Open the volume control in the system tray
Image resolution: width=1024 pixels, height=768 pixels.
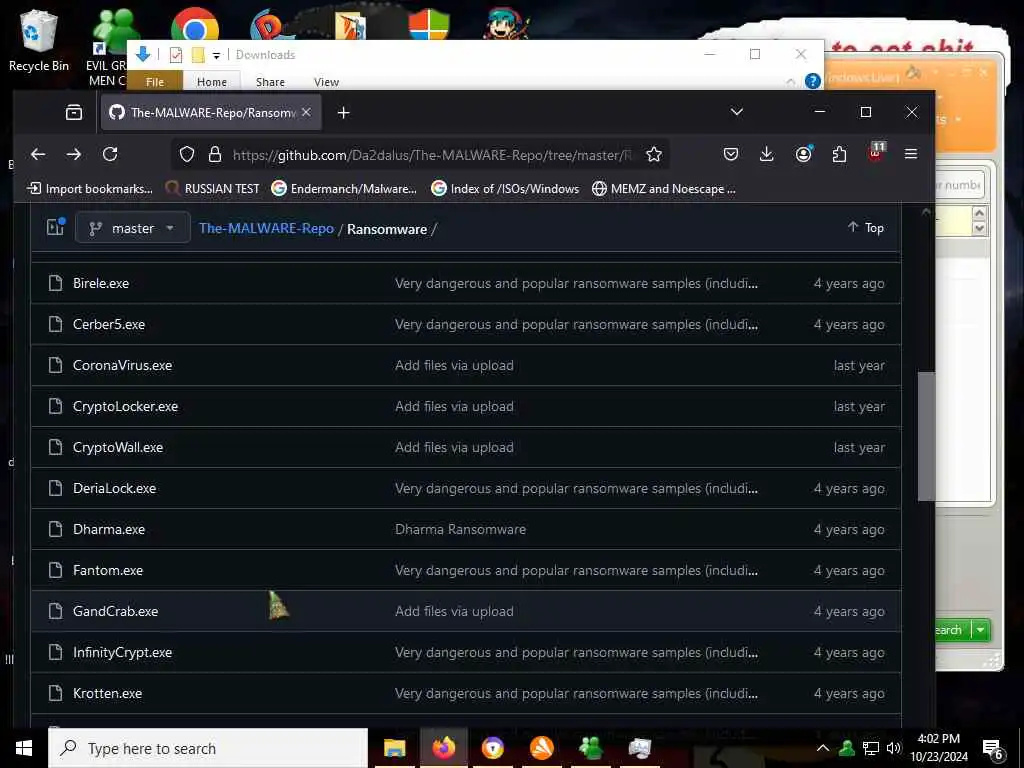(x=893, y=748)
